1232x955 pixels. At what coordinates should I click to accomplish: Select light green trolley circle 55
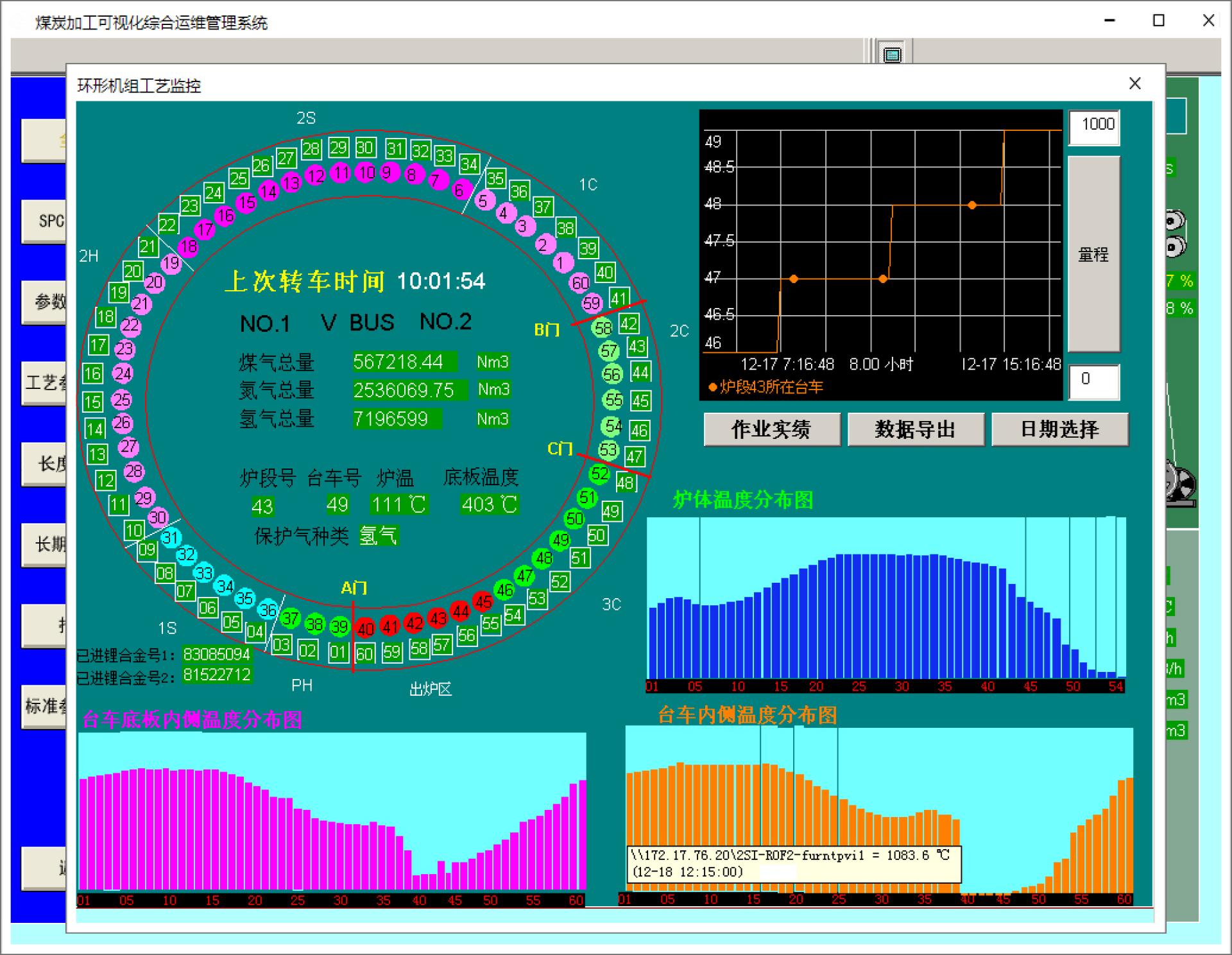[613, 400]
